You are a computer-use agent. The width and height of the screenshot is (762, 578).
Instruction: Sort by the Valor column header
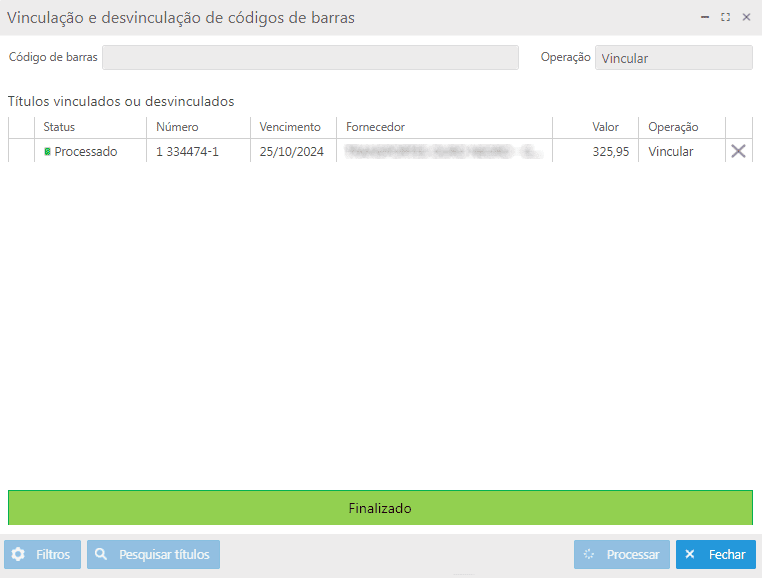(605, 127)
